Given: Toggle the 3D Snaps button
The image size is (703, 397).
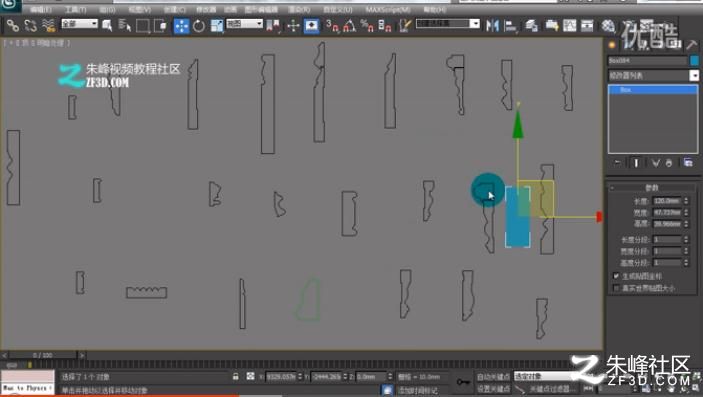Looking at the screenshot, I should [332, 26].
